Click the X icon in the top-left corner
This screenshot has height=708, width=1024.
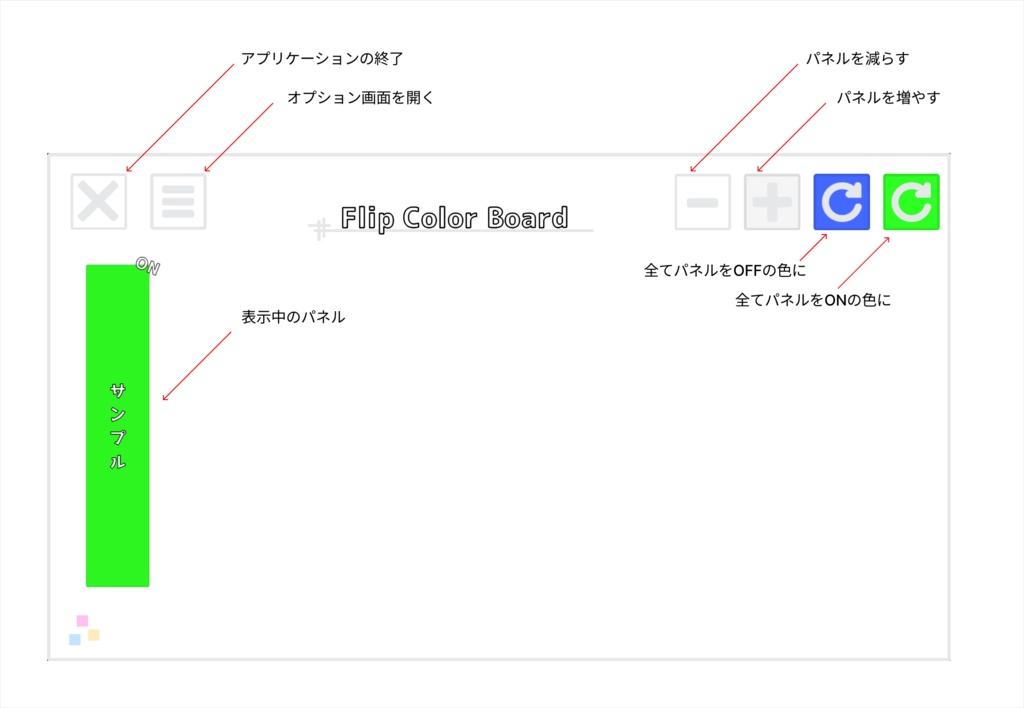tap(97, 201)
